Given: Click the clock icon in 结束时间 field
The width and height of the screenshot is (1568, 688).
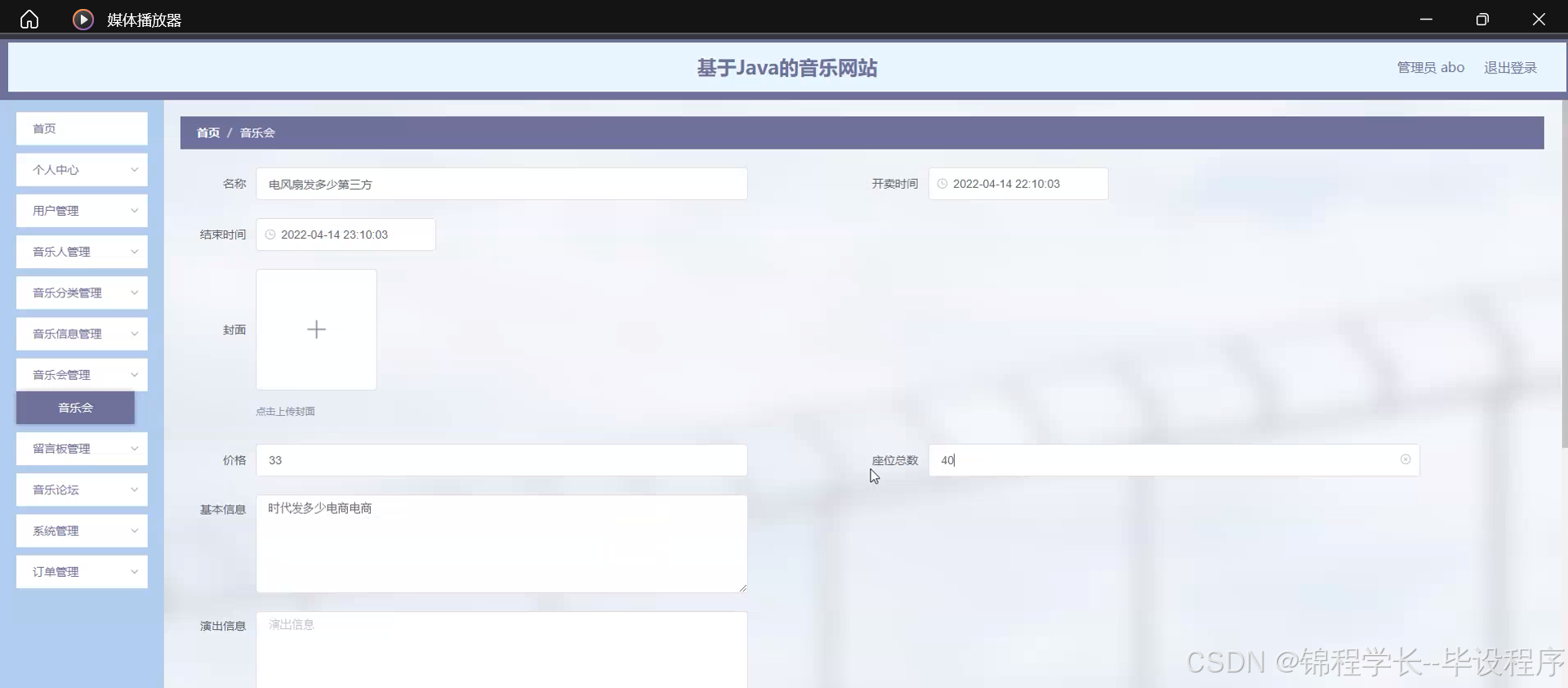Looking at the screenshot, I should pyautogui.click(x=270, y=235).
